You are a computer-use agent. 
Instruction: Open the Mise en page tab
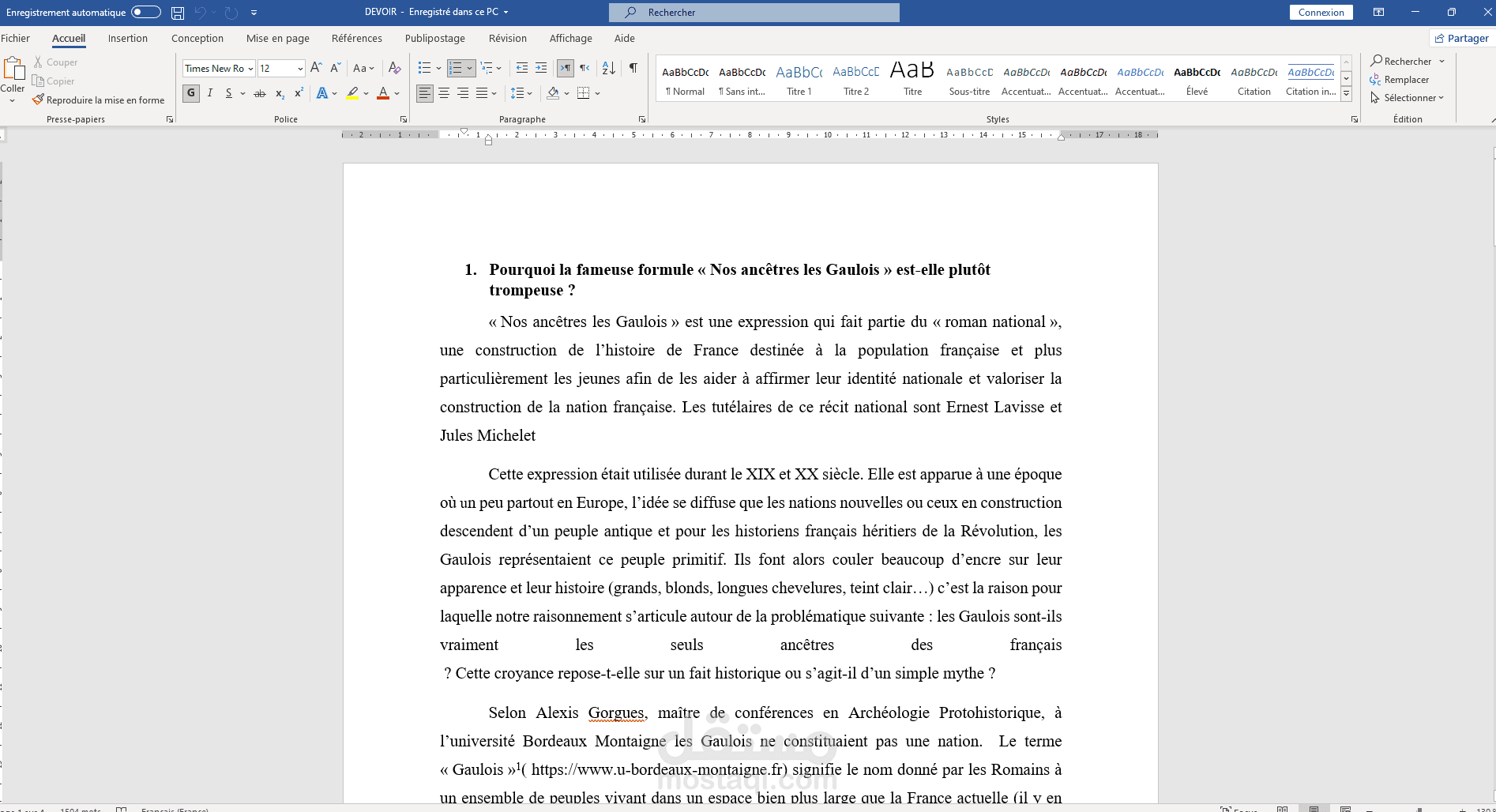(278, 38)
